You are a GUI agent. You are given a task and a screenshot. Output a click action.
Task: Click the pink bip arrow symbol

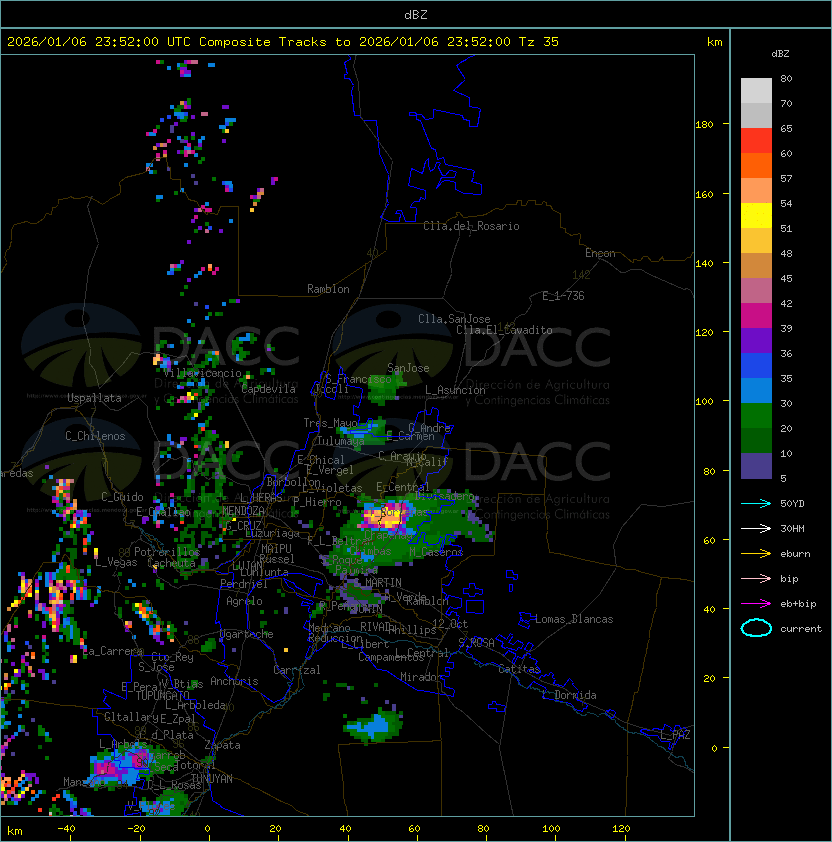pyautogui.click(x=756, y=578)
